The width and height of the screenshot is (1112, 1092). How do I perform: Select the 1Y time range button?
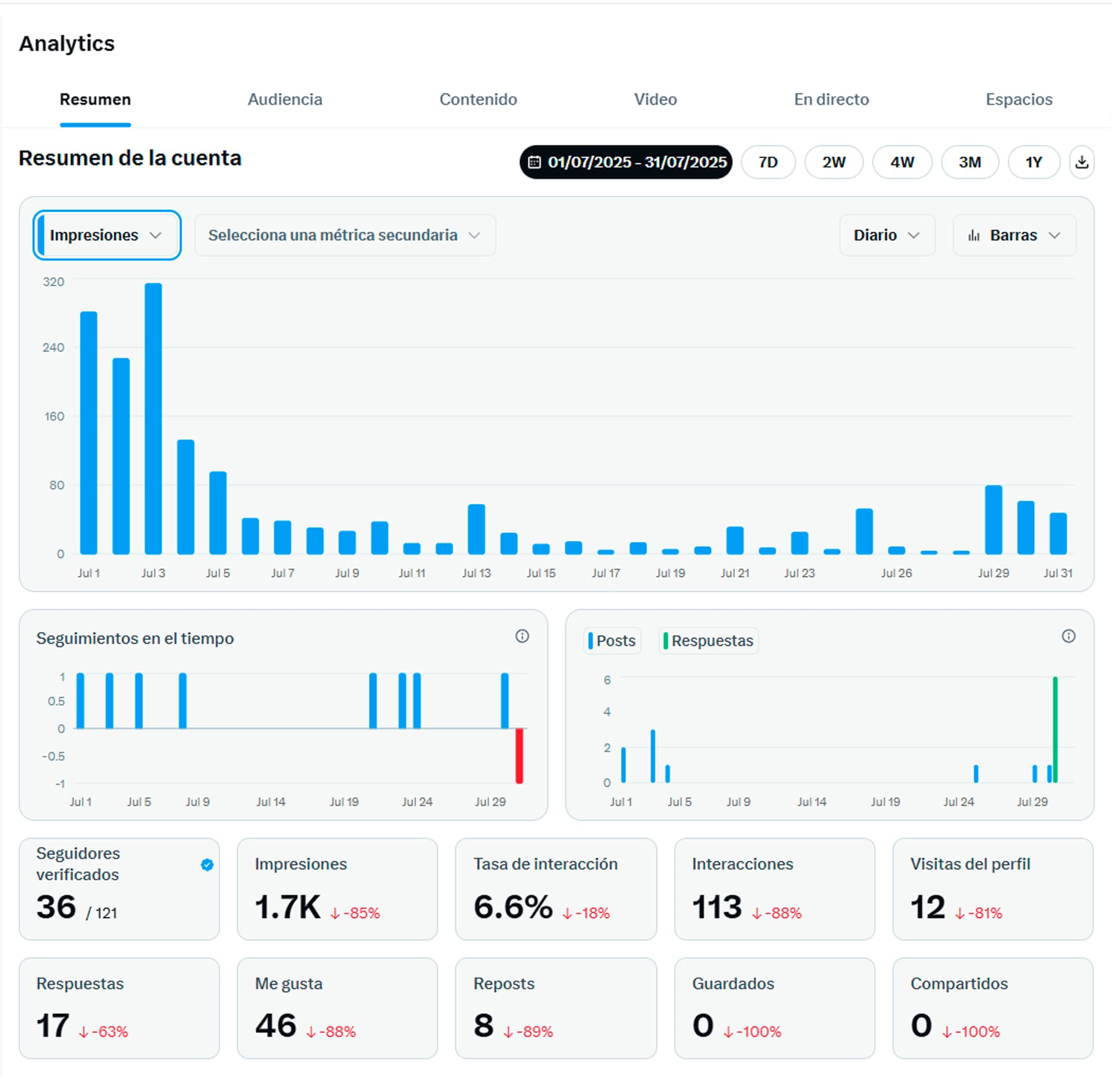click(1034, 162)
